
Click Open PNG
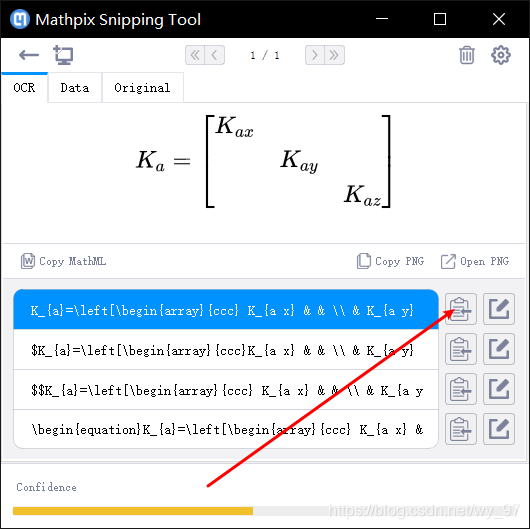475,261
